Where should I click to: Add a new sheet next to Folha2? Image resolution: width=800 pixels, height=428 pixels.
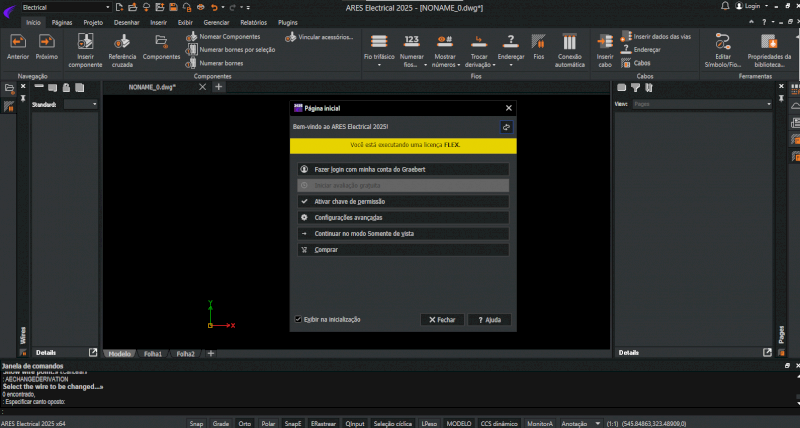[211, 354]
